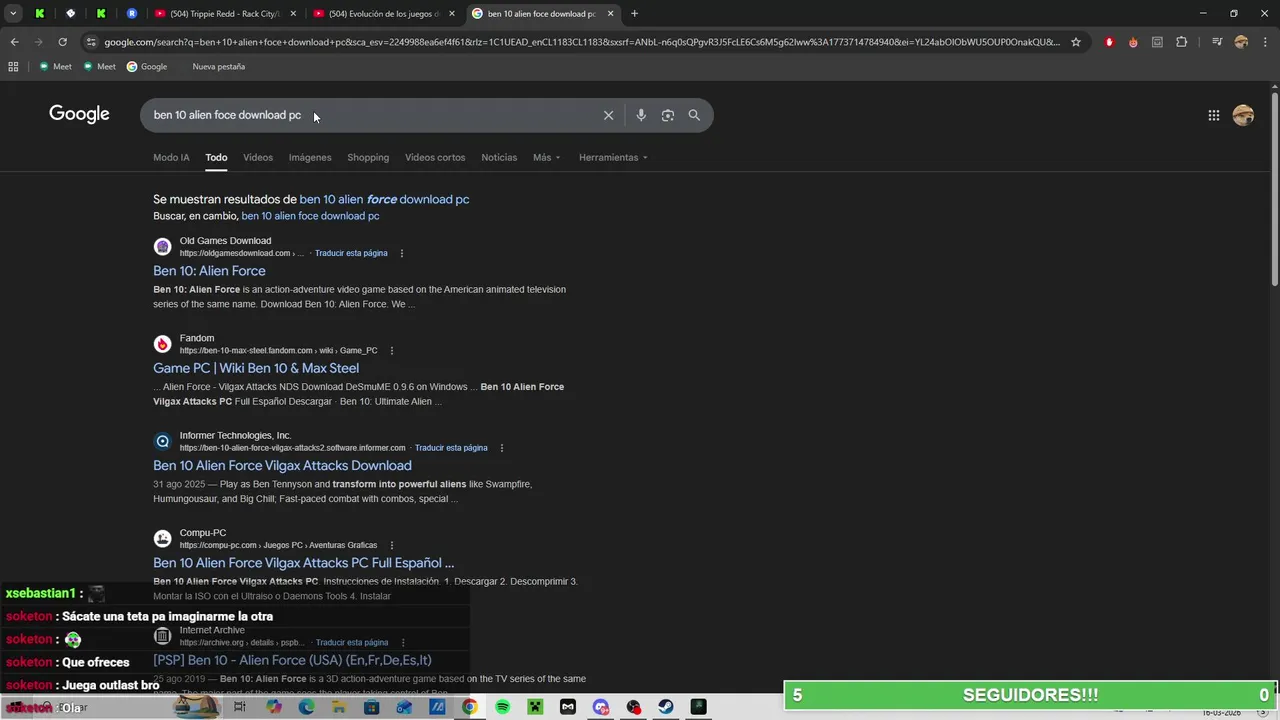Open the Chrome extensions puzzle icon
The width and height of the screenshot is (1280, 720).
coord(1182,42)
